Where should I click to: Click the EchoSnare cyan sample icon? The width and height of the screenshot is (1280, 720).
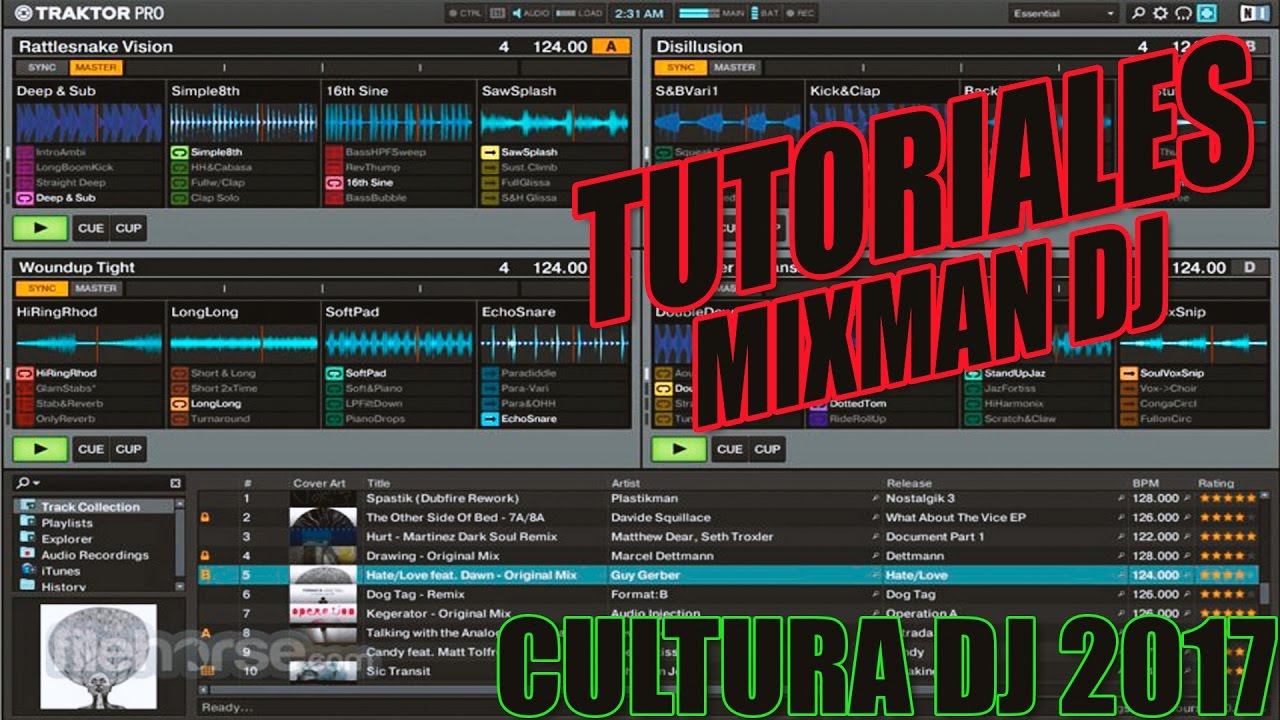[489, 419]
